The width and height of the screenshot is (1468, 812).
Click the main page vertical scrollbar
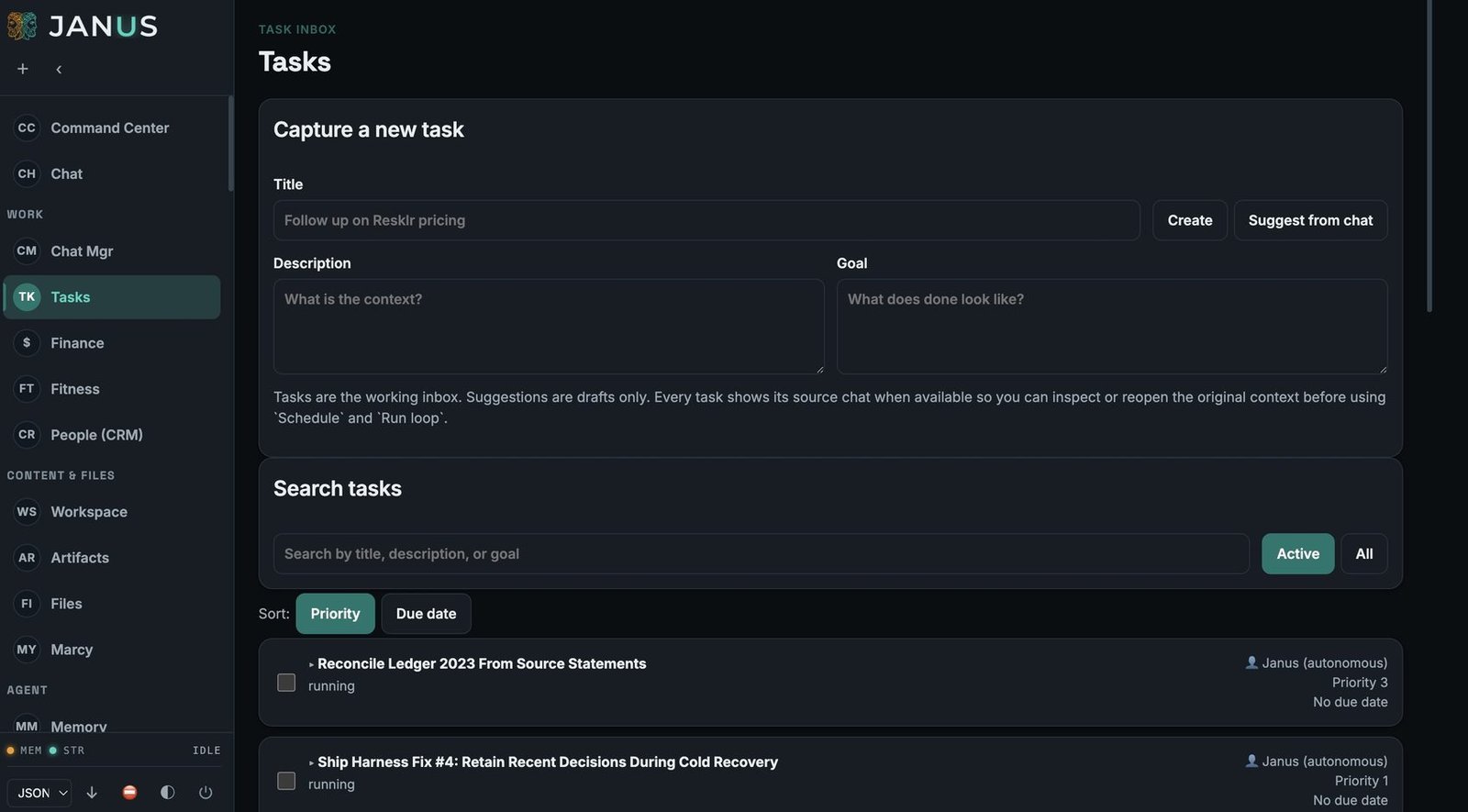[1429, 156]
